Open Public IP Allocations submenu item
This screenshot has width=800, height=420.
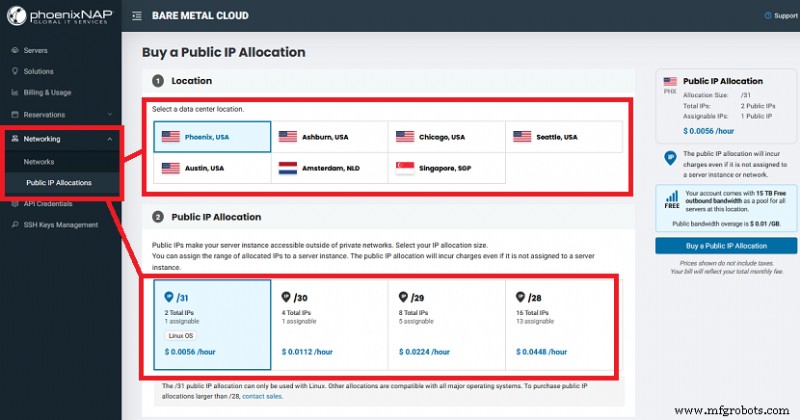(58, 183)
